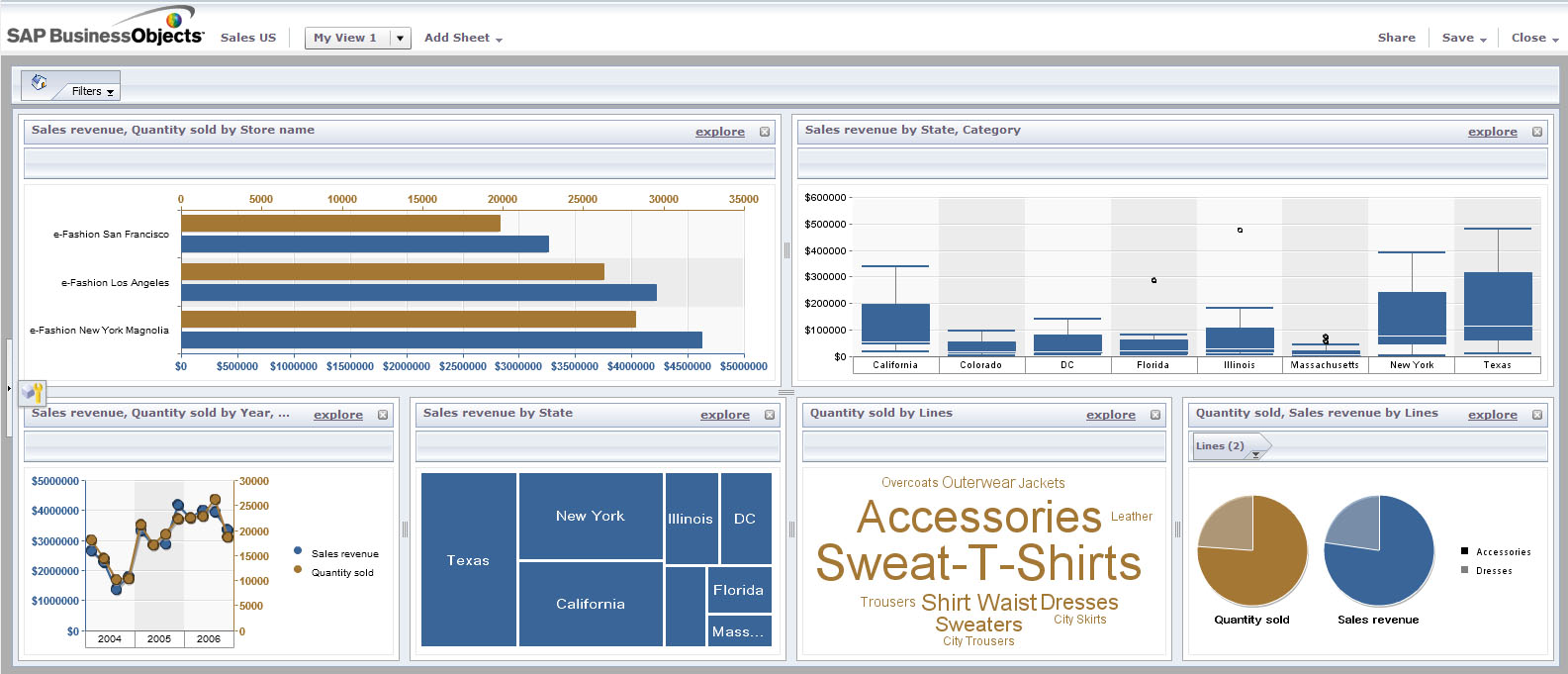Expand the left side panel arrow

9,388
